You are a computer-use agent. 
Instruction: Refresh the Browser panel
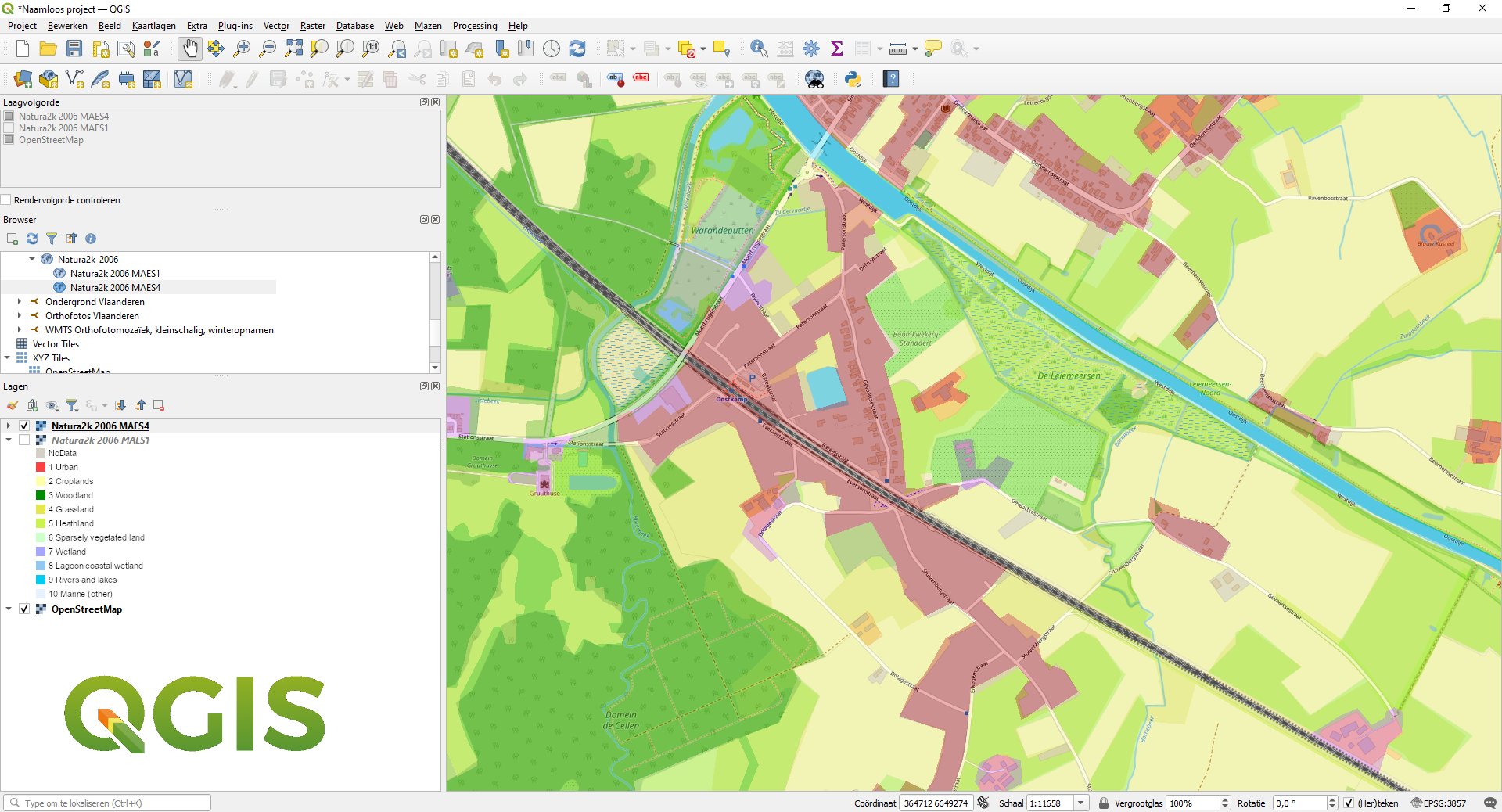coord(32,239)
